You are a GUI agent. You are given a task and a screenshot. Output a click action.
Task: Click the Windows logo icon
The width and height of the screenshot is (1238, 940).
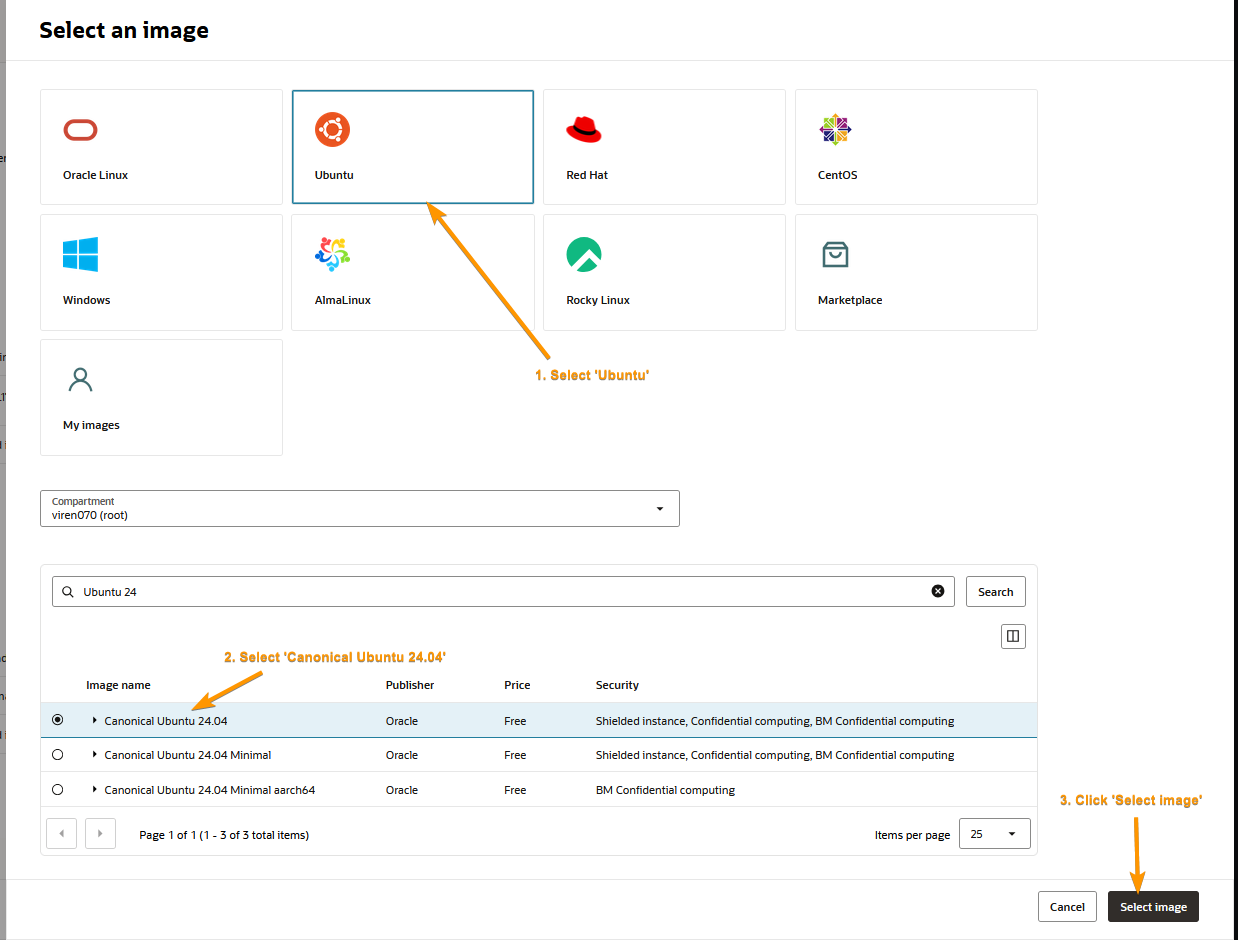click(80, 255)
